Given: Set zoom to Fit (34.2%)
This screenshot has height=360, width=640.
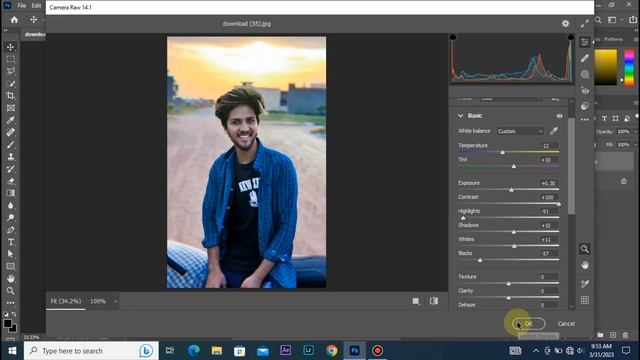Looking at the screenshot, I should coord(66,301).
